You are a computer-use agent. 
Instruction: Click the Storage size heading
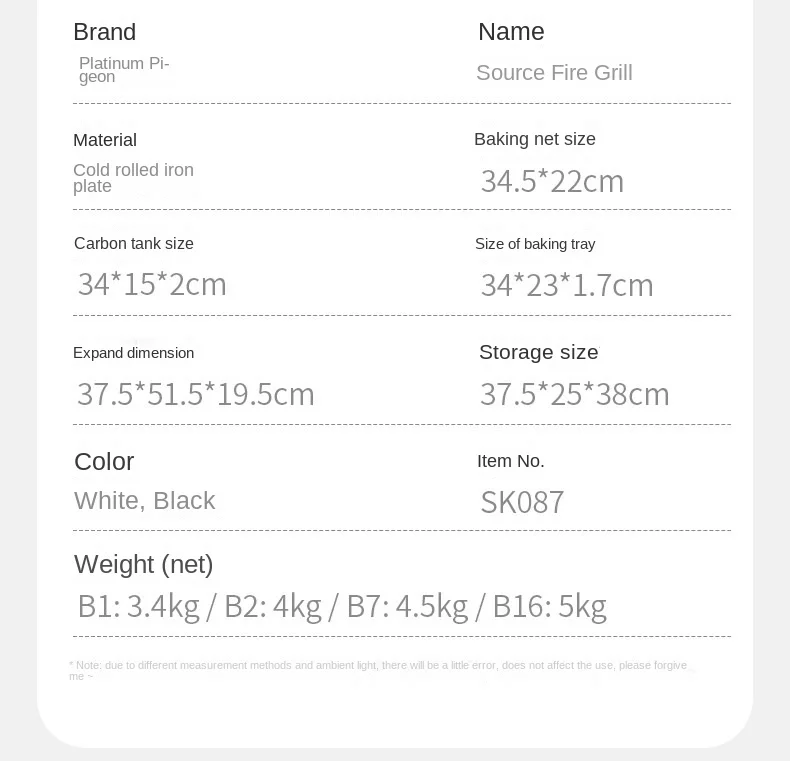[x=539, y=352]
